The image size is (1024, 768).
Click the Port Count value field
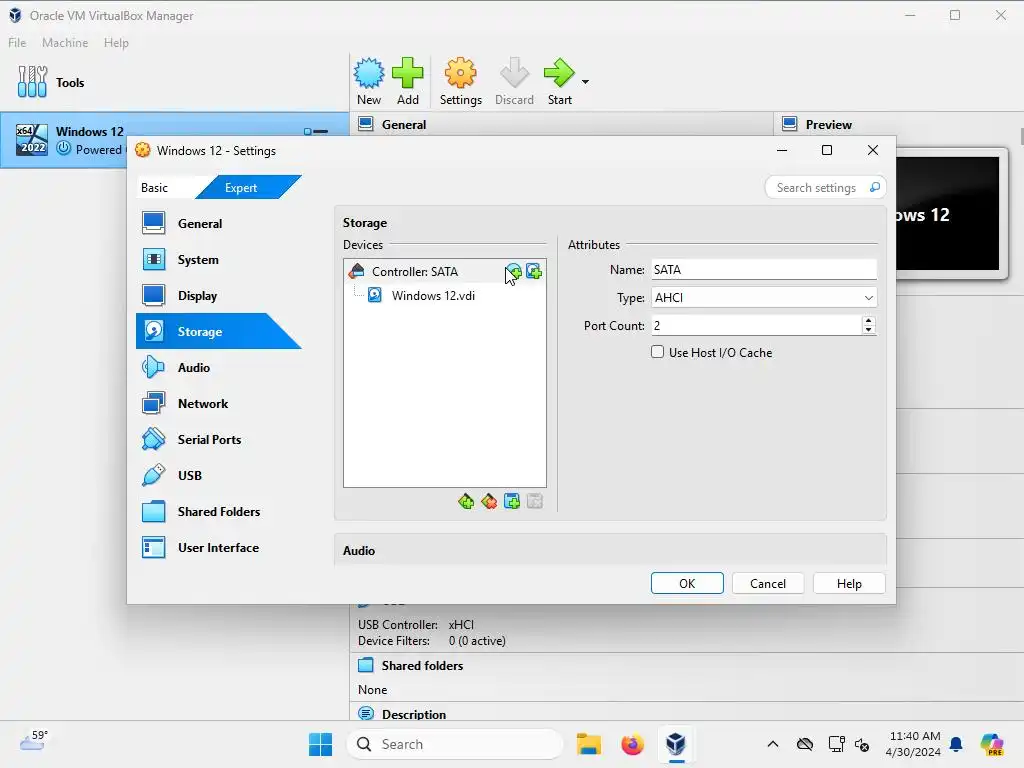756,325
